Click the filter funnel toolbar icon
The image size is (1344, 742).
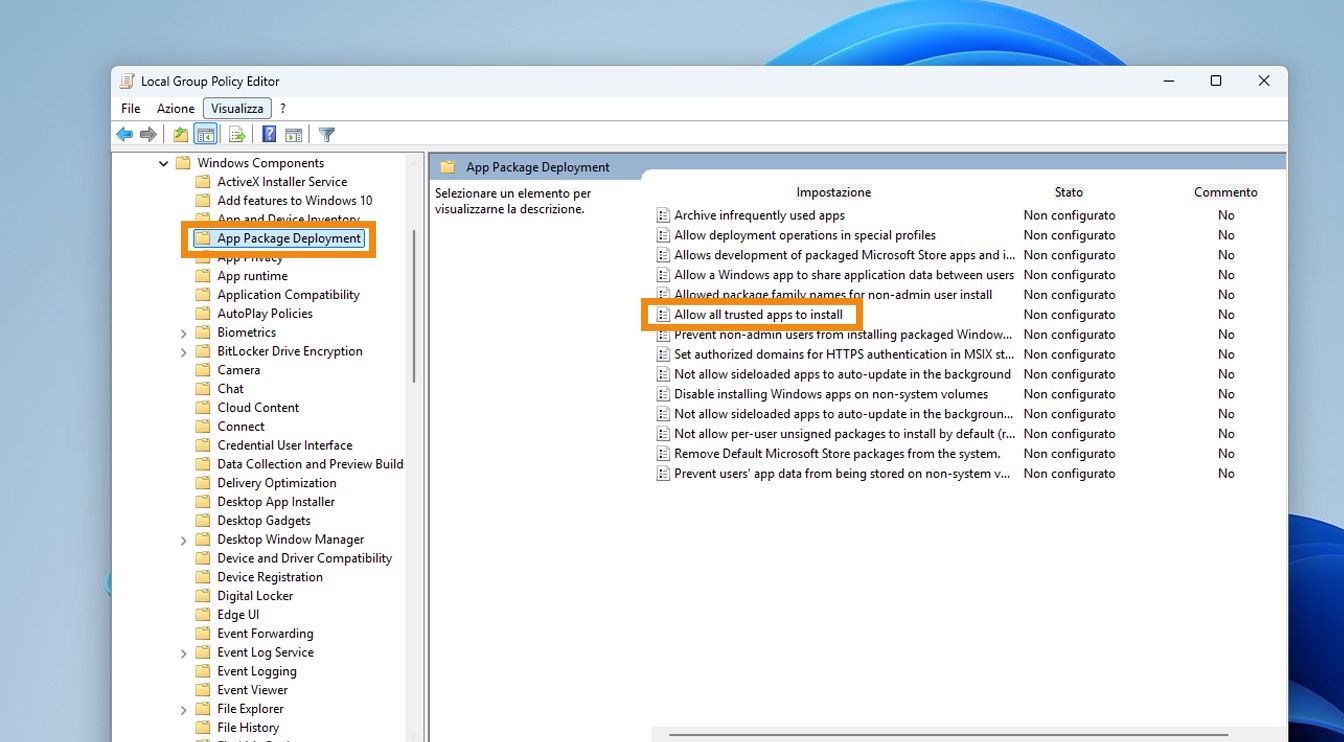click(x=327, y=134)
